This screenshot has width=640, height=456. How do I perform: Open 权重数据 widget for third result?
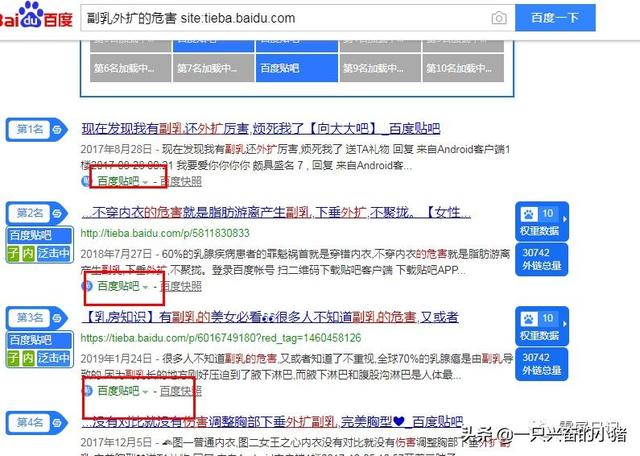tap(542, 326)
